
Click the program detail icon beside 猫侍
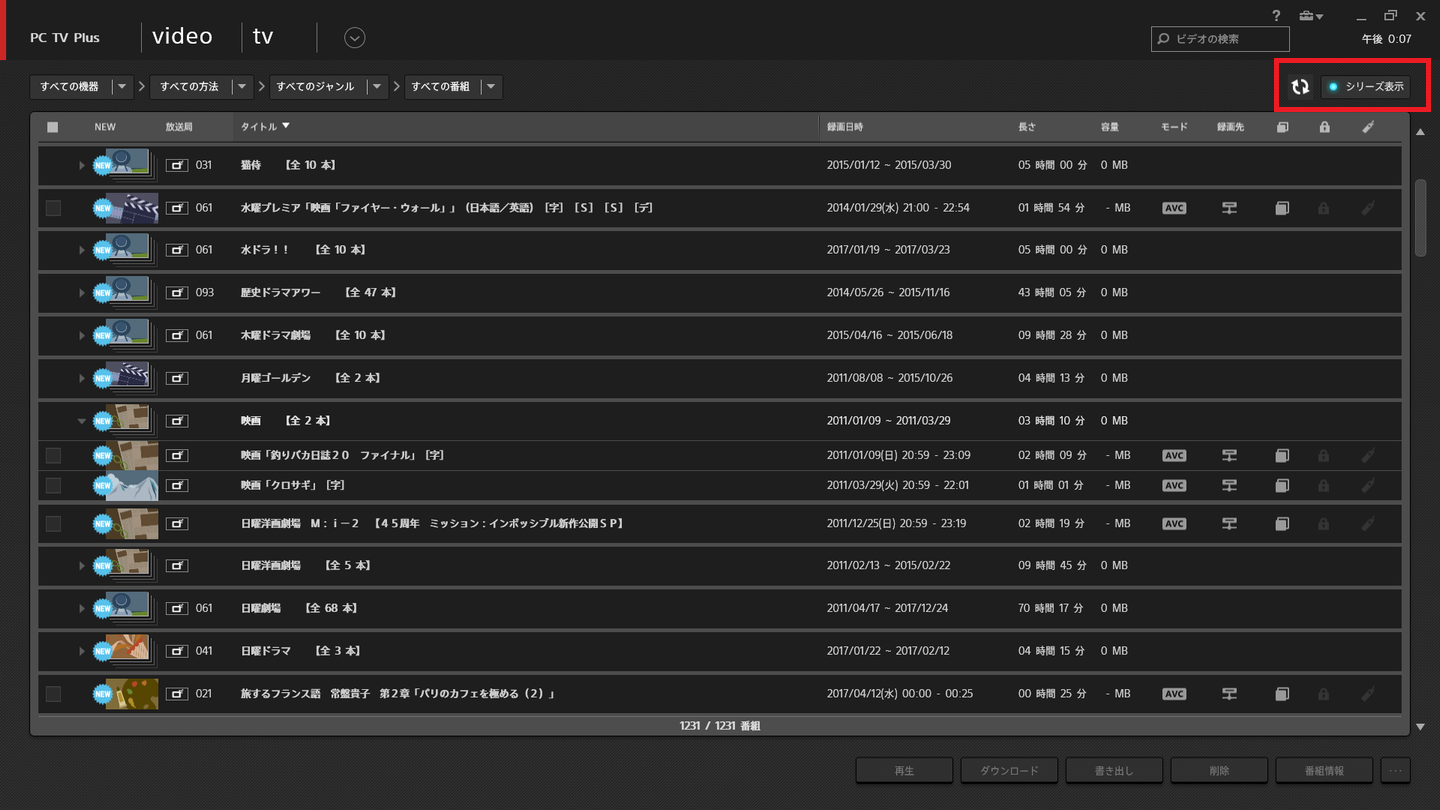point(177,164)
